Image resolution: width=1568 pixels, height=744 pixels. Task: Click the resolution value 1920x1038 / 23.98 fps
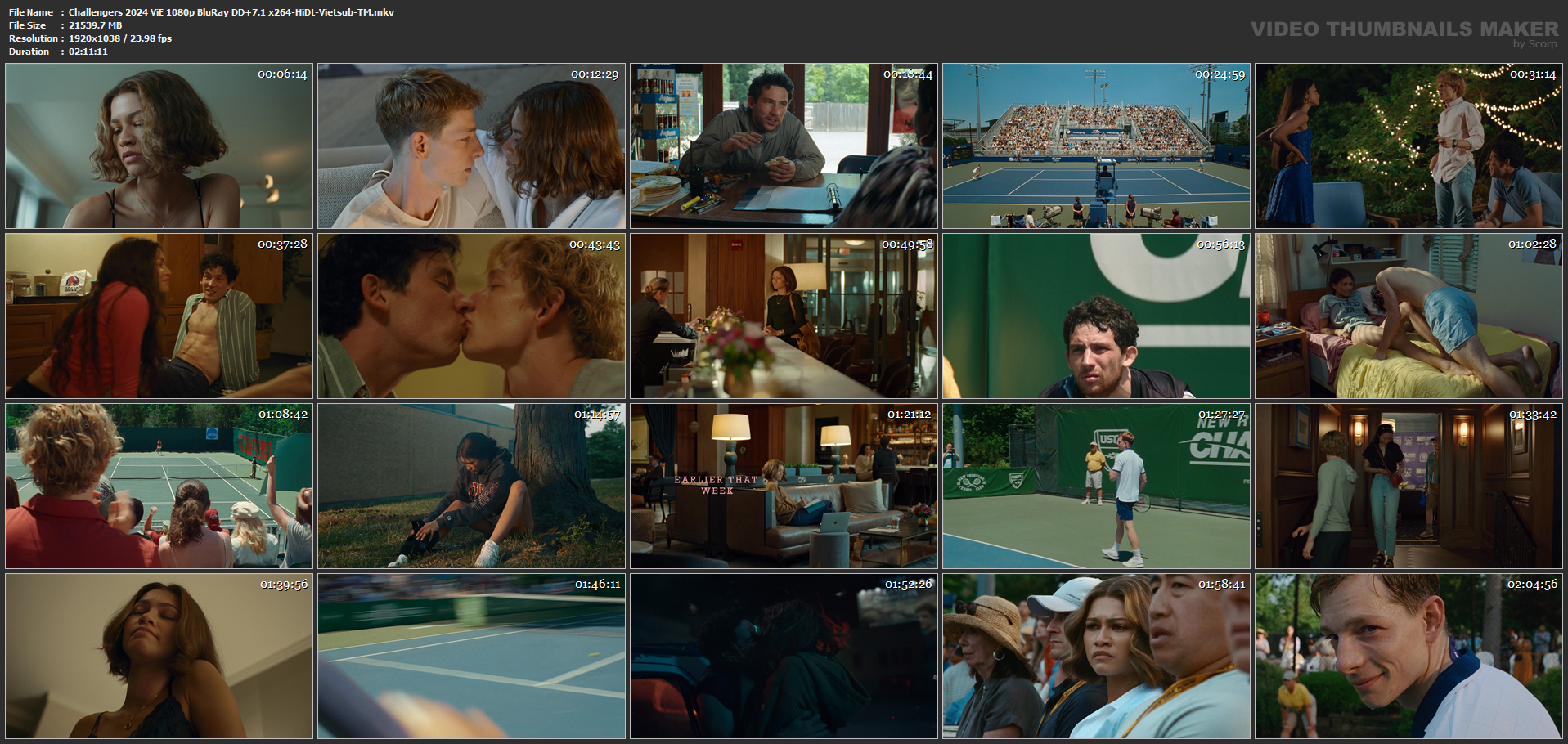(x=120, y=38)
